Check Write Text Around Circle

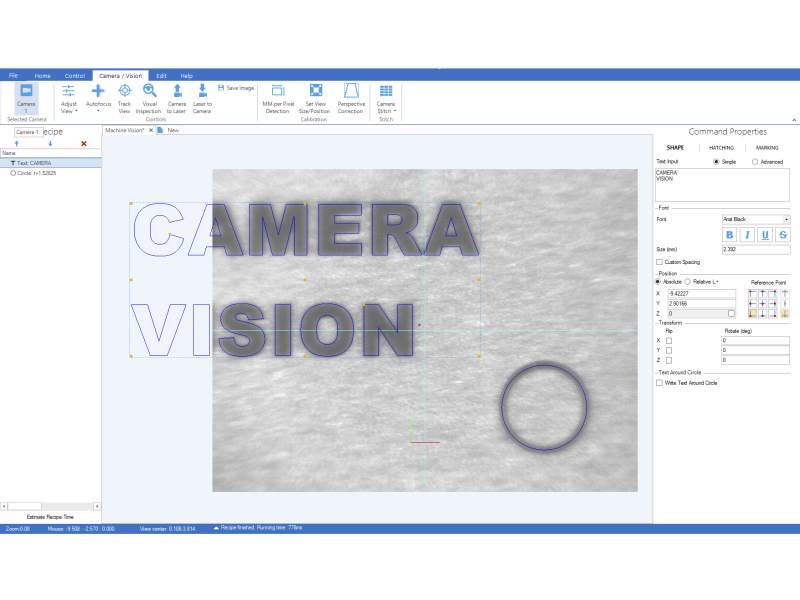(x=659, y=383)
